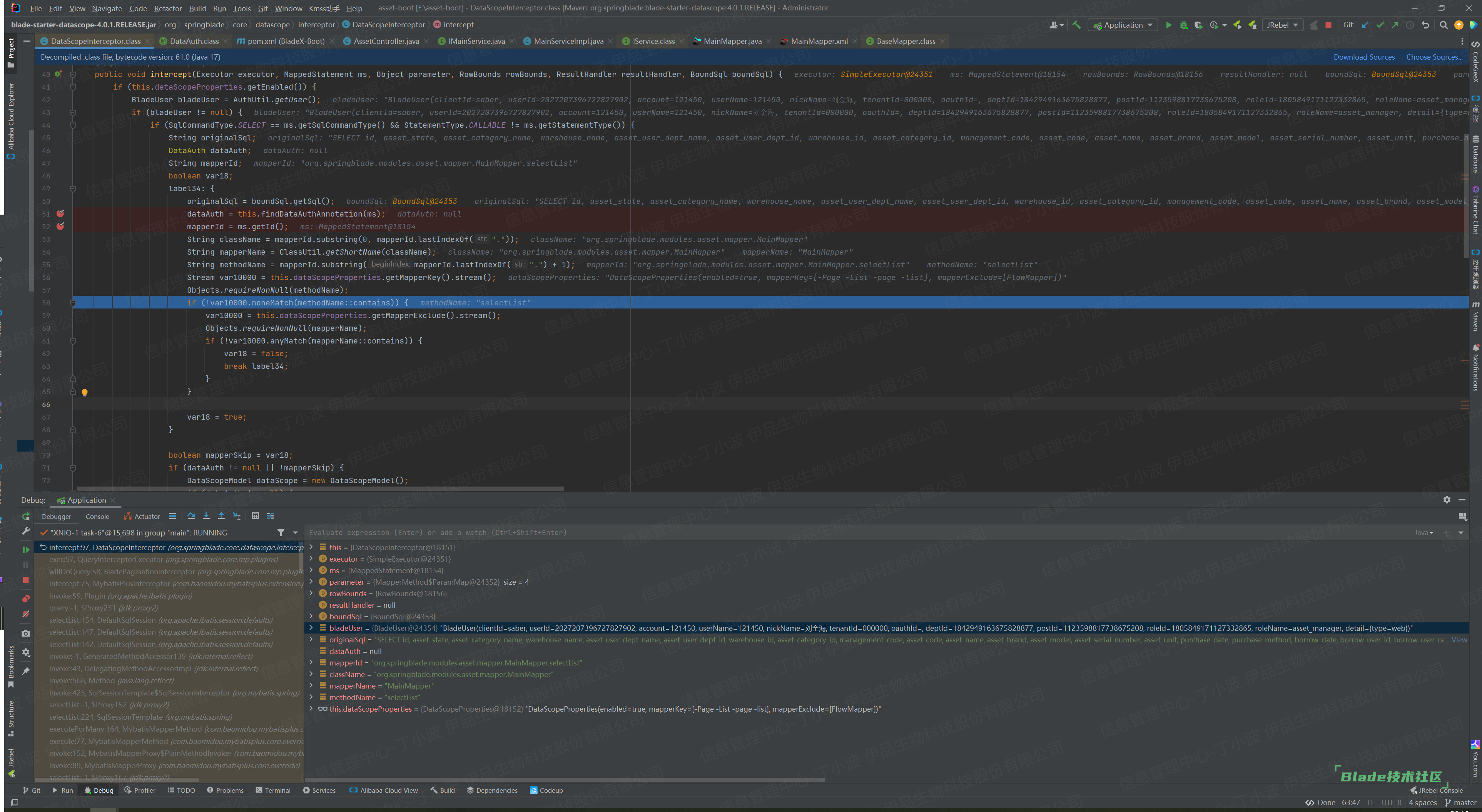Click Git Push green arrow icon
The width and height of the screenshot is (1482, 812).
pos(1395,25)
